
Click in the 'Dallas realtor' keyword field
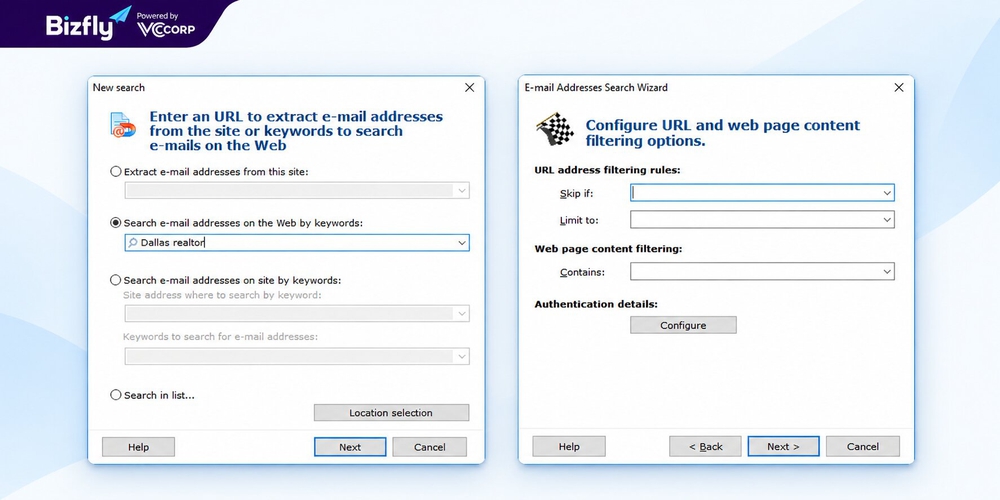(x=297, y=243)
